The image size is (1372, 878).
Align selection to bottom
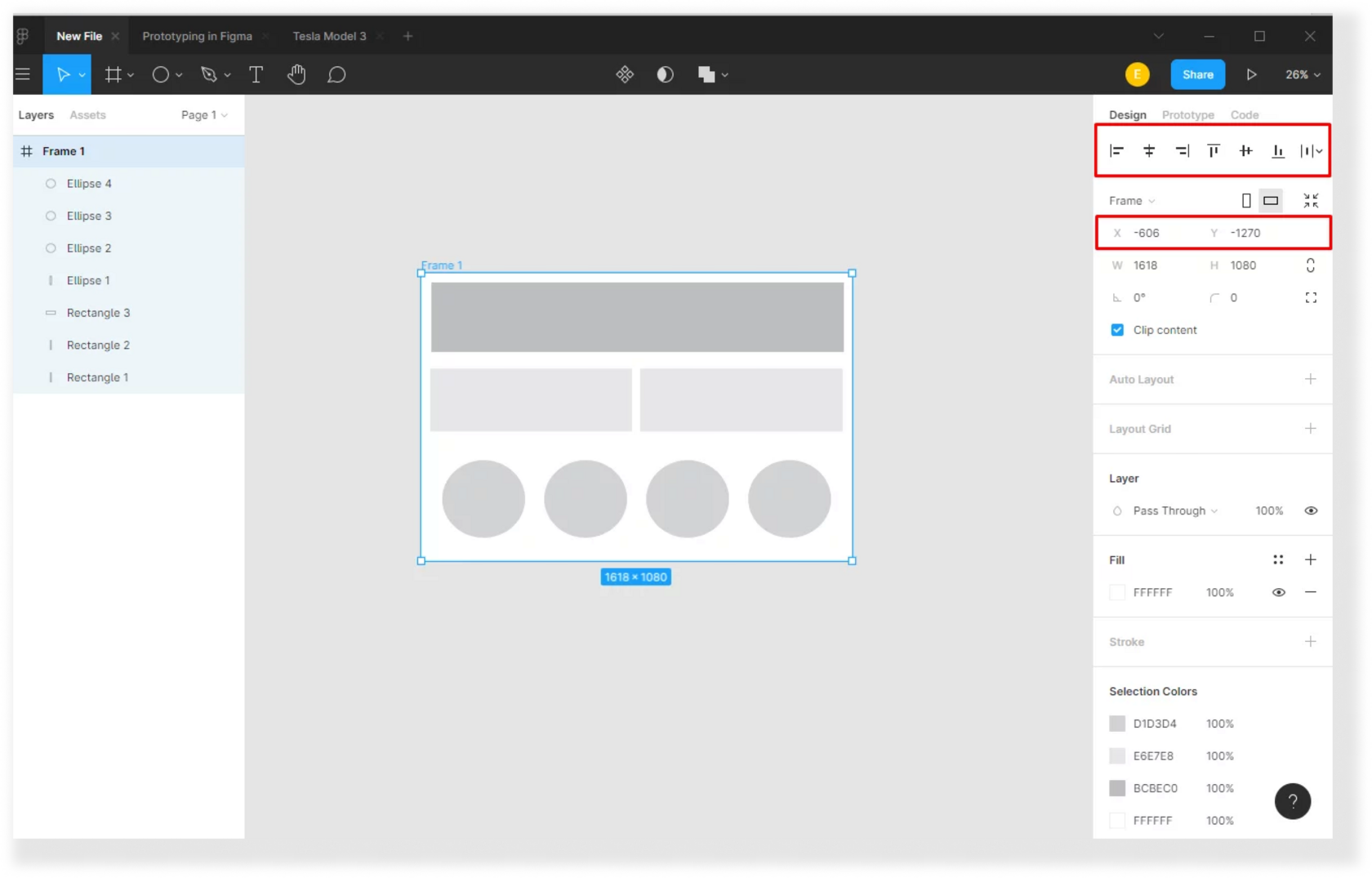pos(1278,150)
